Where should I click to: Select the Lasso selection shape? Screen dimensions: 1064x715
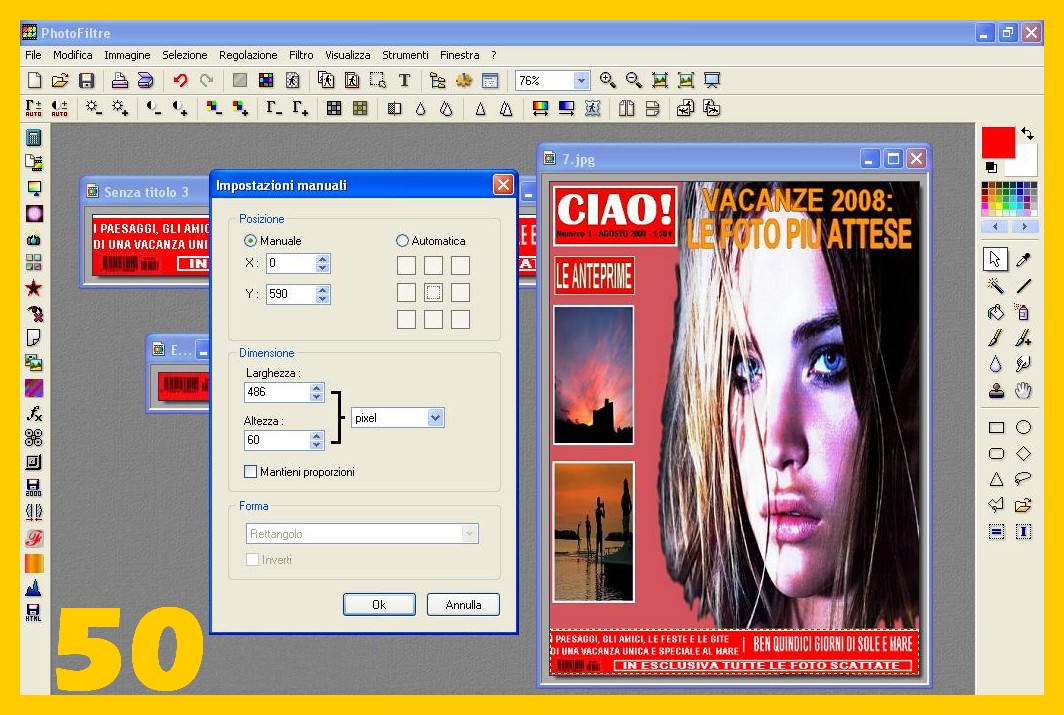[1023, 479]
